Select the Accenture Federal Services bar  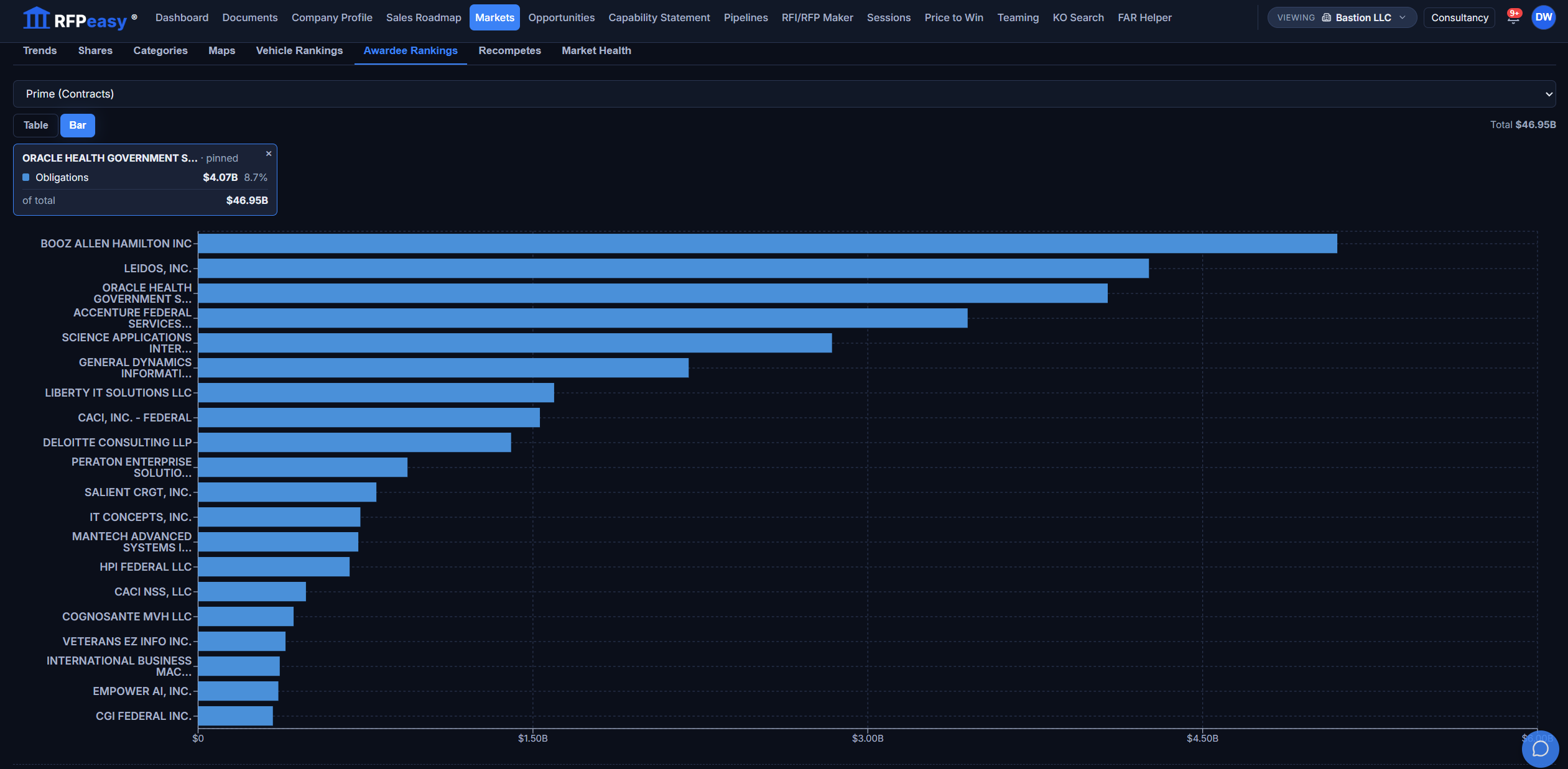[583, 318]
